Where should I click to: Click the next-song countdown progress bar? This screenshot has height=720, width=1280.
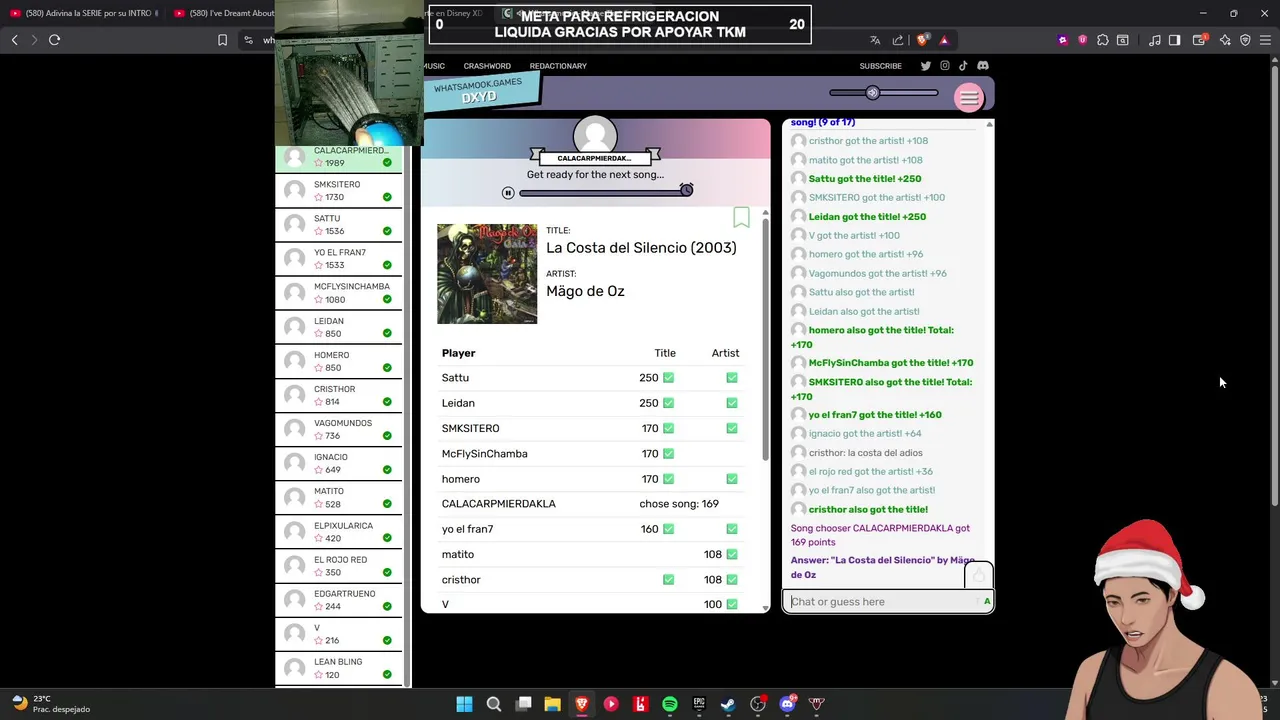[x=604, y=193]
